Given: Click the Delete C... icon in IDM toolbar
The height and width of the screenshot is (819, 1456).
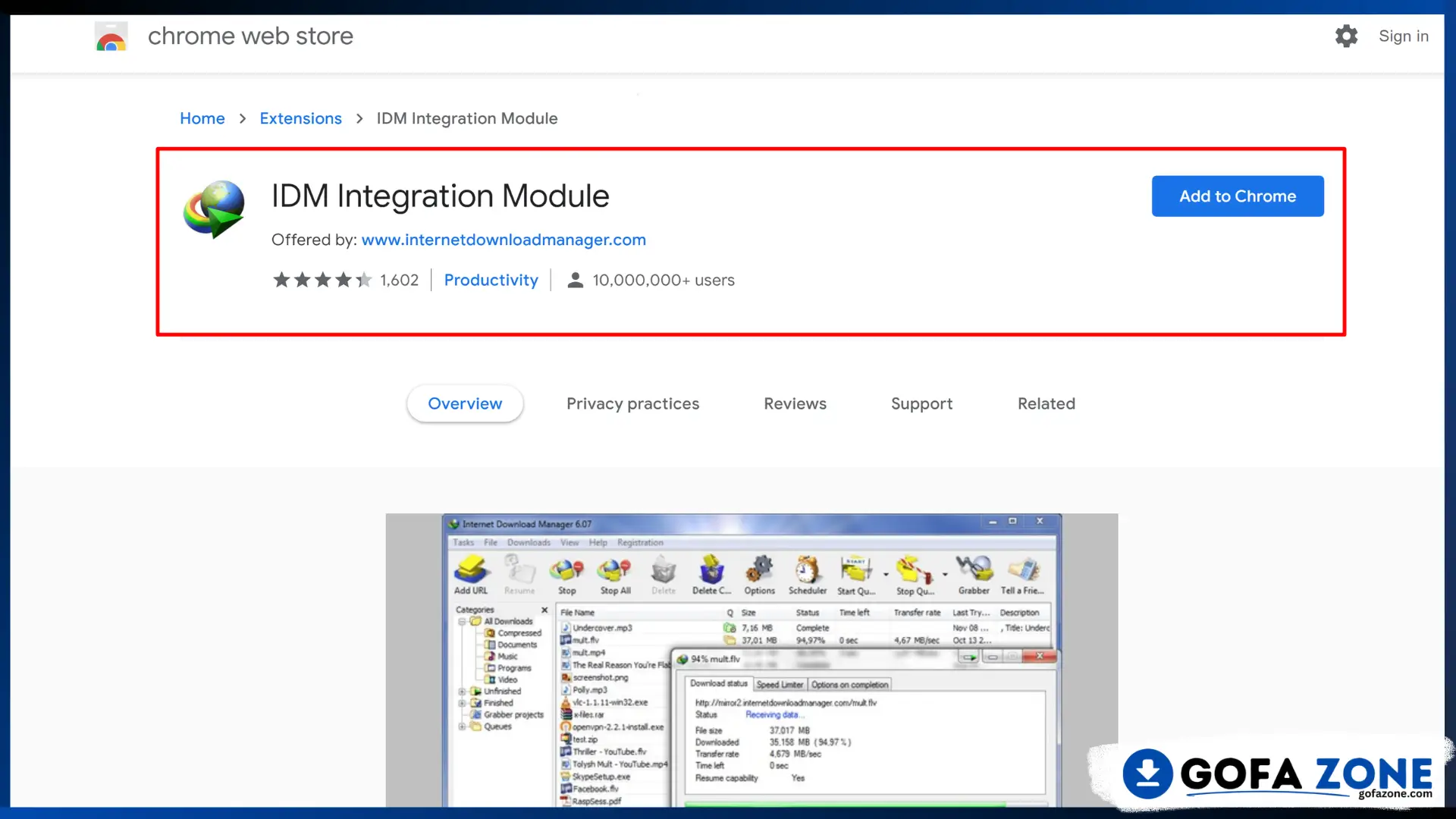Looking at the screenshot, I should click(711, 575).
